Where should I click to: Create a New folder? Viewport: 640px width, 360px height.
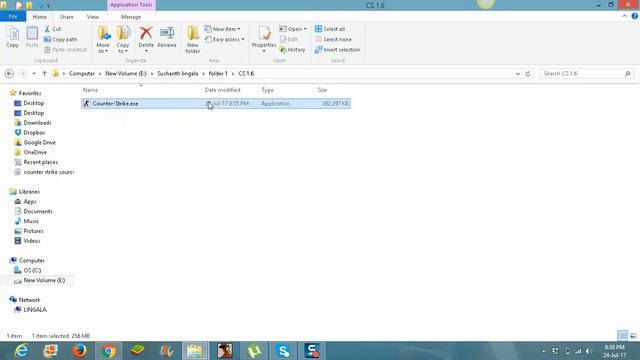[x=193, y=40]
